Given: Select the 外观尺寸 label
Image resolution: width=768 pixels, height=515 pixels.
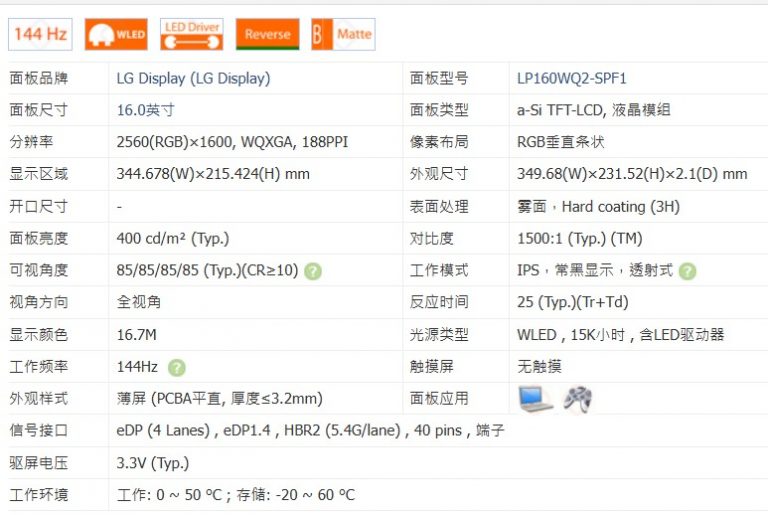Looking at the screenshot, I should 439,174.
